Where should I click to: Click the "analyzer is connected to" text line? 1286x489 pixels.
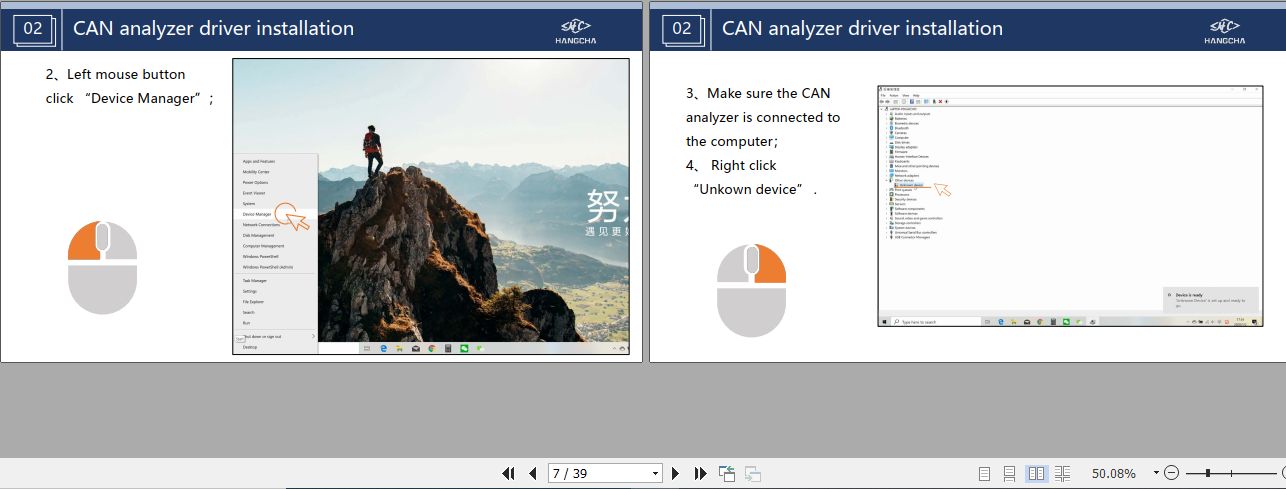[x=763, y=117]
